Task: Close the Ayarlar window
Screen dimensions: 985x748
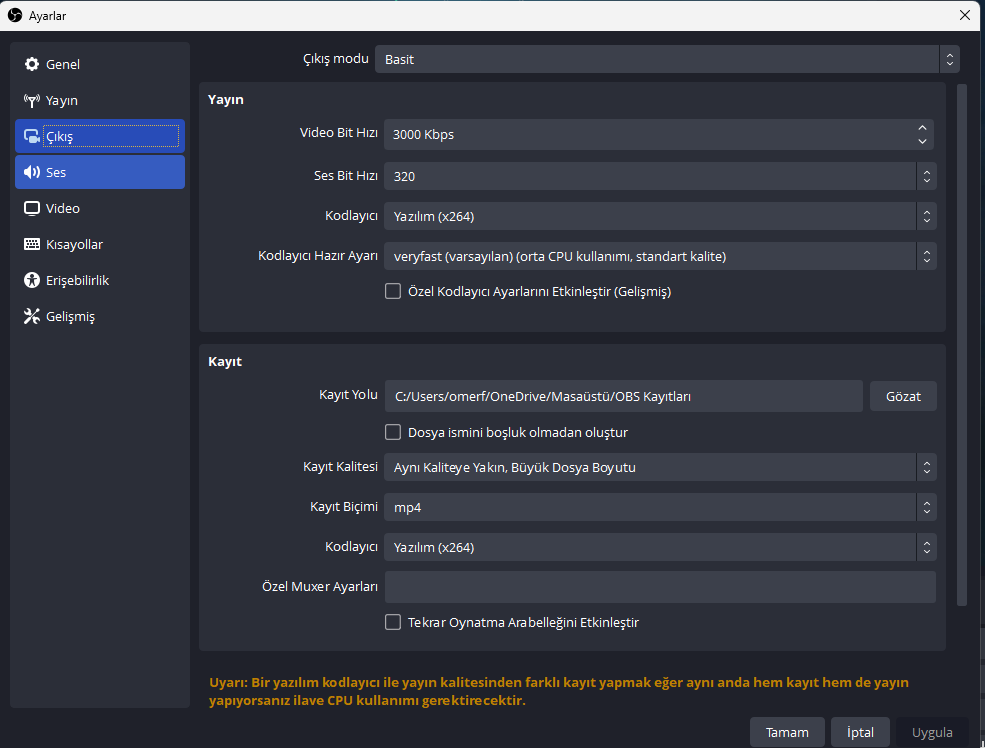Action: click(x=965, y=15)
